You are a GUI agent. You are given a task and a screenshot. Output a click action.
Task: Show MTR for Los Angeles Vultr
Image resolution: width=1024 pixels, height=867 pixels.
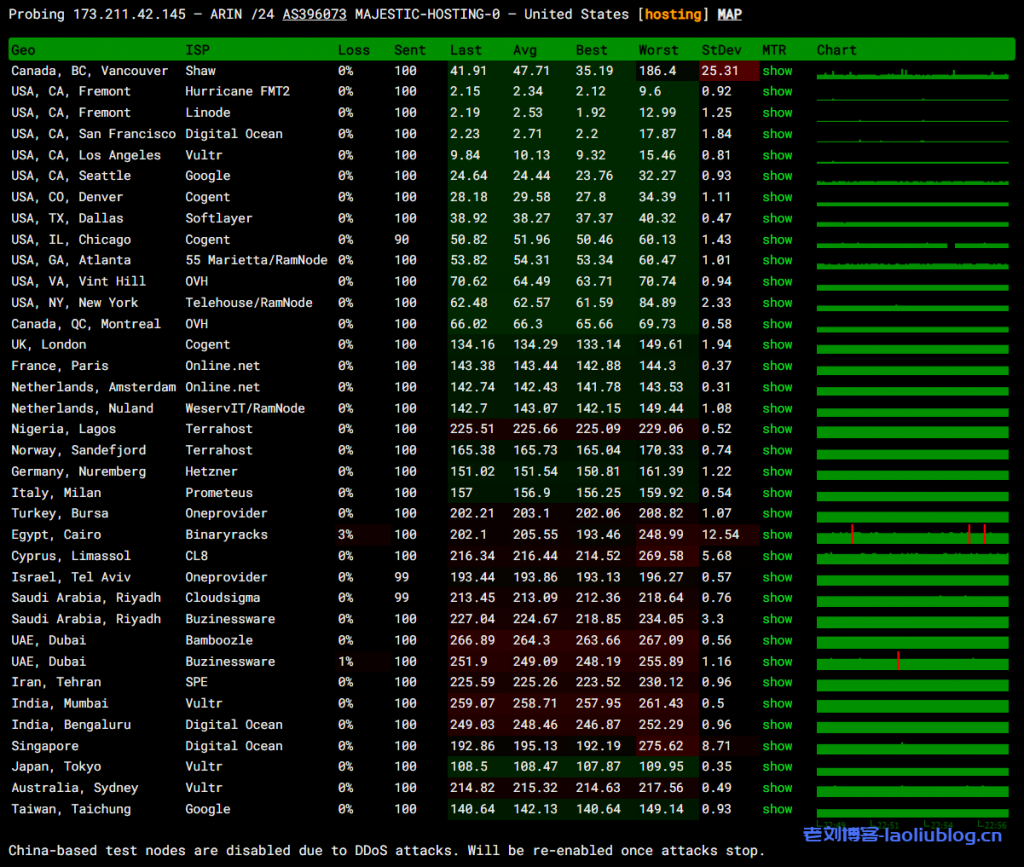tap(777, 155)
